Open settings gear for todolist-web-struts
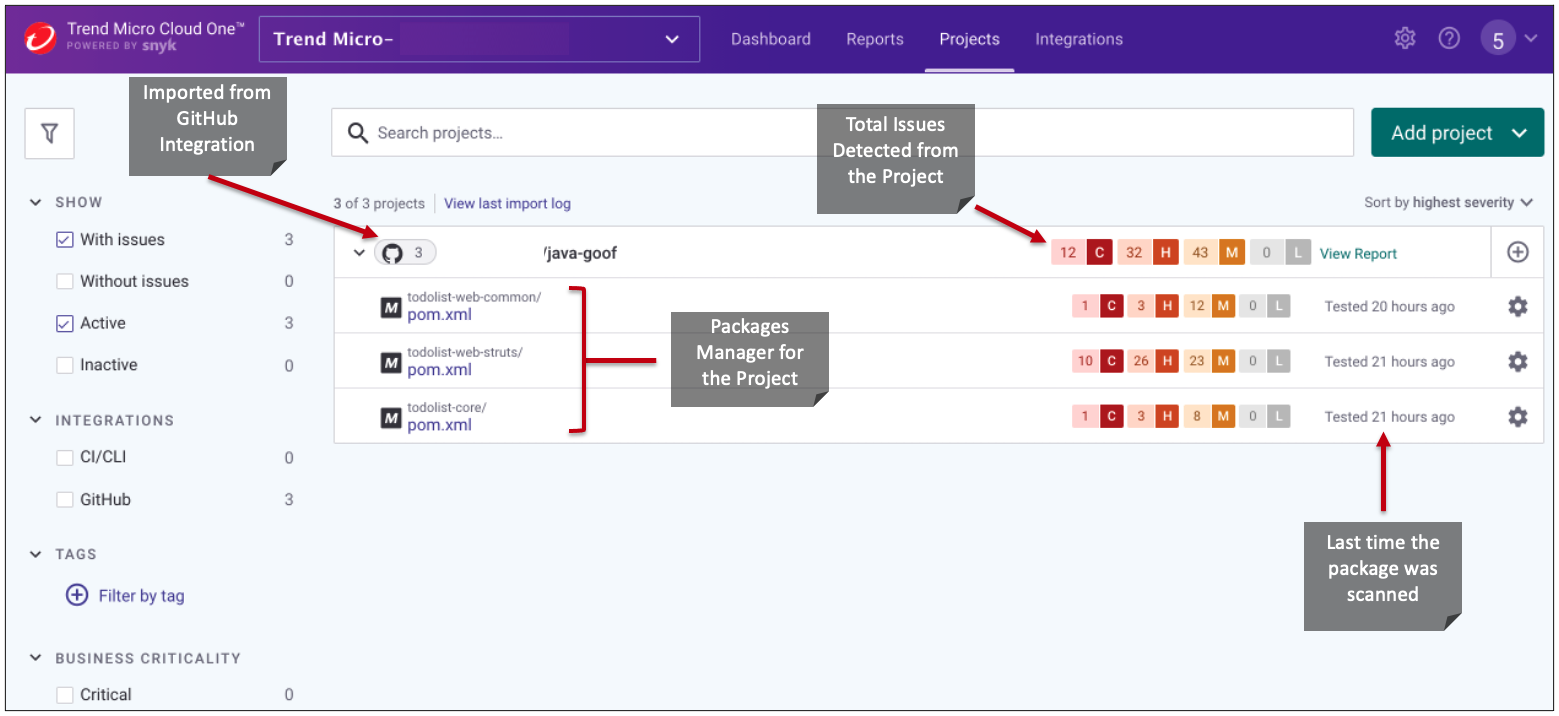Image resolution: width=1559 pixels, height=716 pixels. (1517, 362)
